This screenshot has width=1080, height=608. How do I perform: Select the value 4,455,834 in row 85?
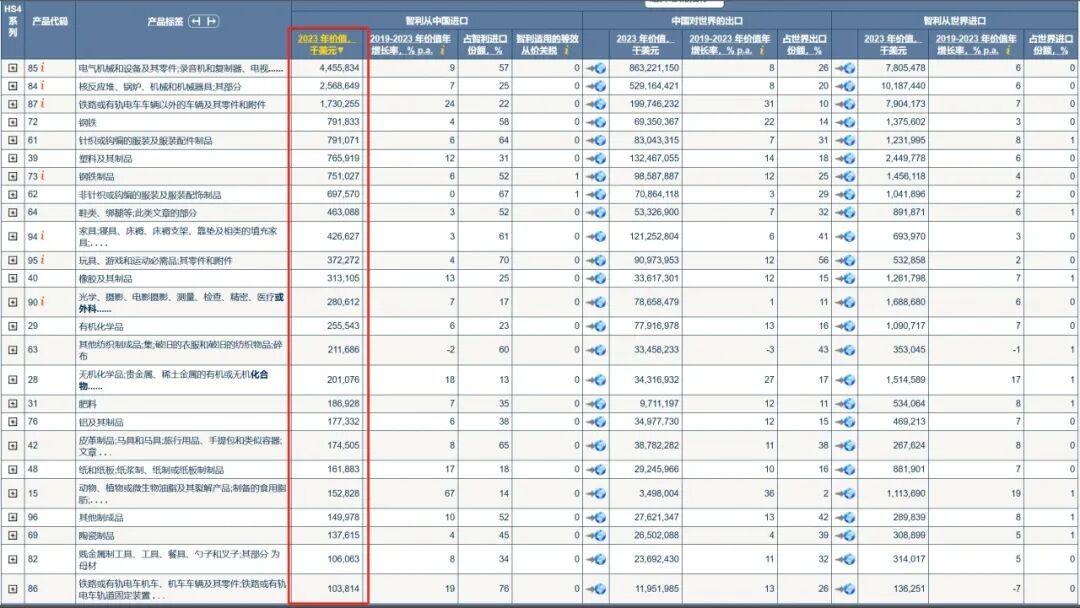340,67
